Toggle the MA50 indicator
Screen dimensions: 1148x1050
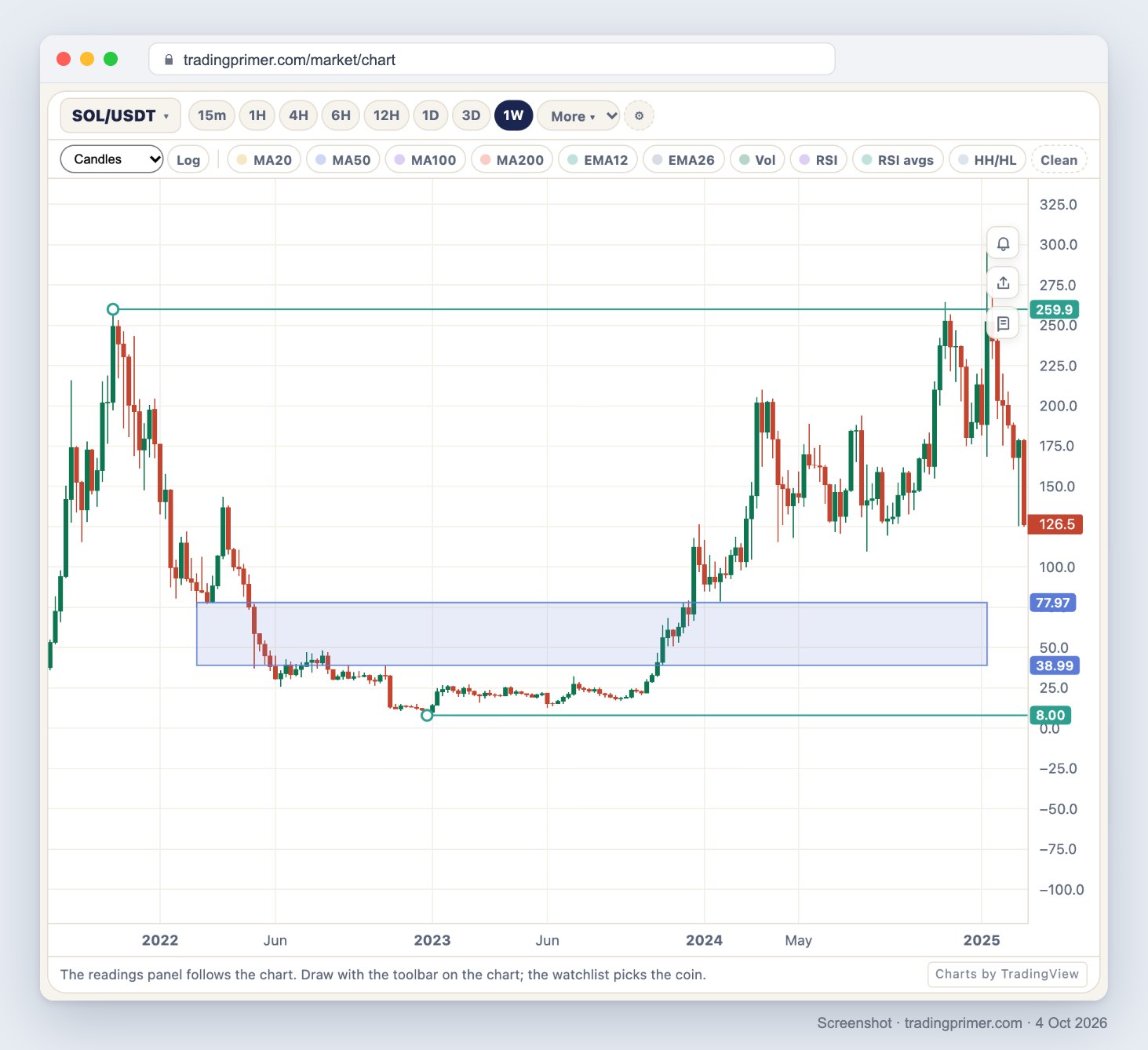click(343, 160)
